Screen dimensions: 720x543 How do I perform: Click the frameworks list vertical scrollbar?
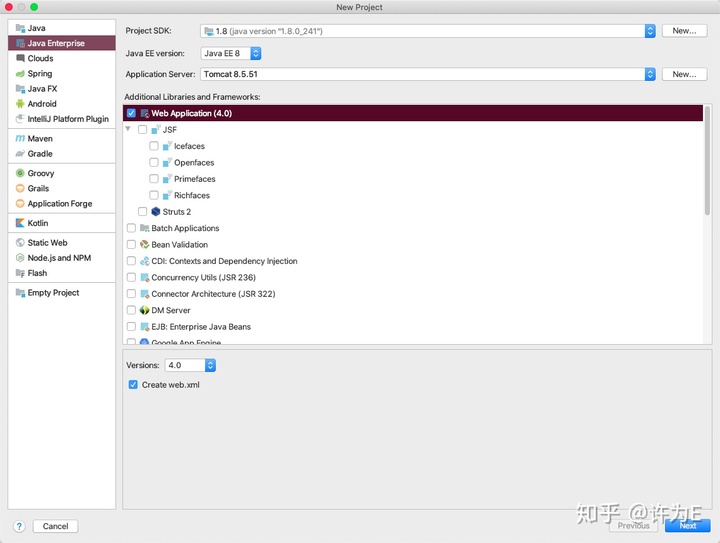click(707, 161)
